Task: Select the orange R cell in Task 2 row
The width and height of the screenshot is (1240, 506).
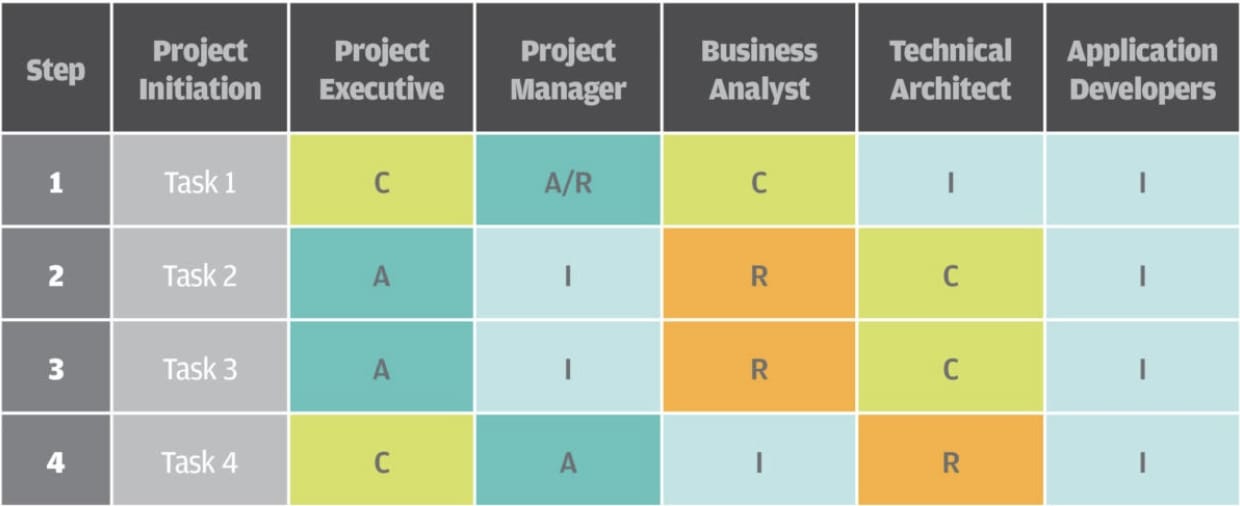Action: 759,275
